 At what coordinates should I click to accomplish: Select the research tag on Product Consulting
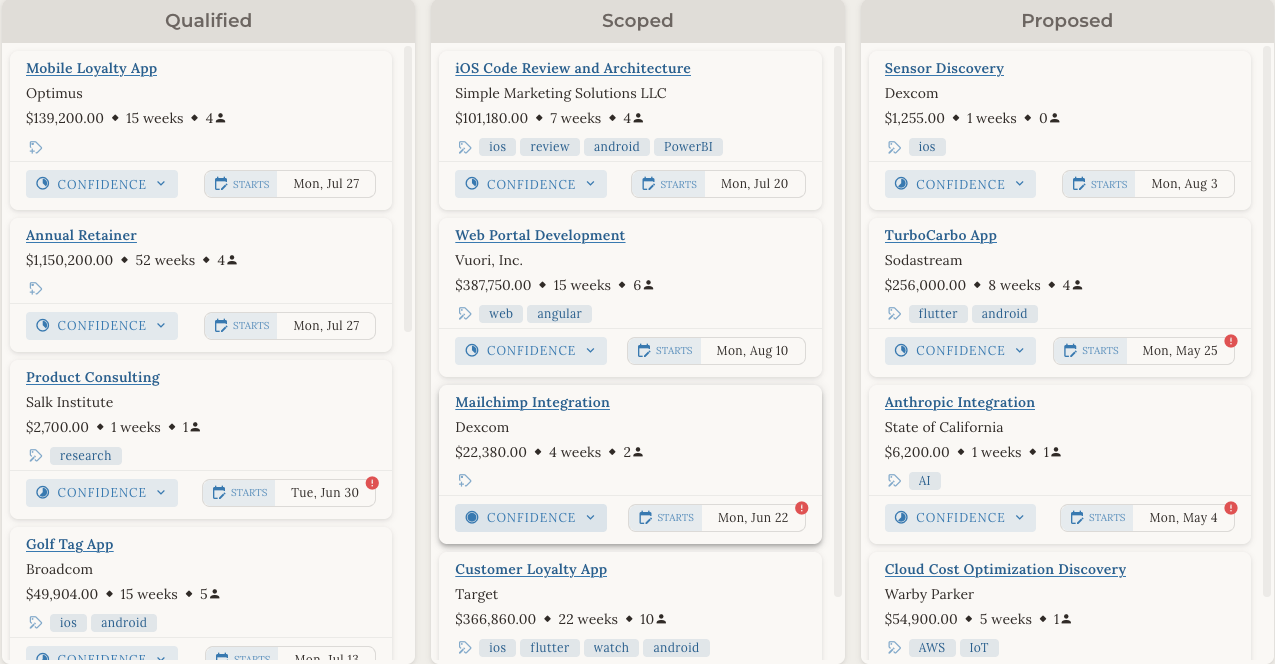coord(86,456)
